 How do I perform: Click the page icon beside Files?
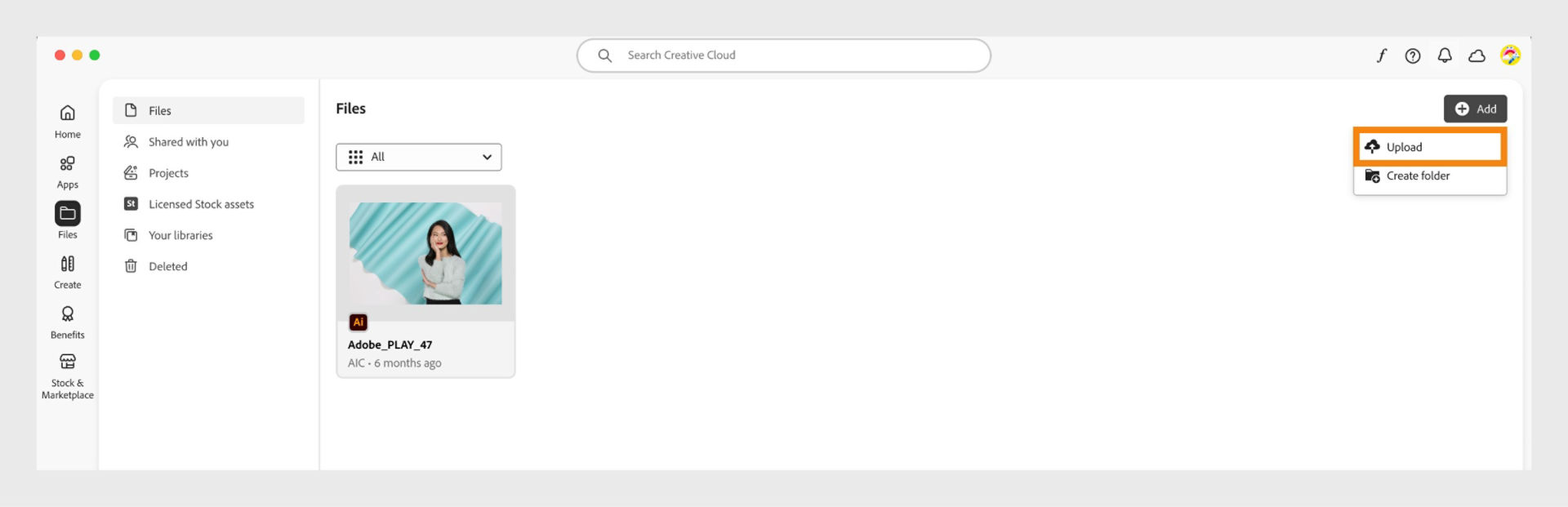[131, 110]
